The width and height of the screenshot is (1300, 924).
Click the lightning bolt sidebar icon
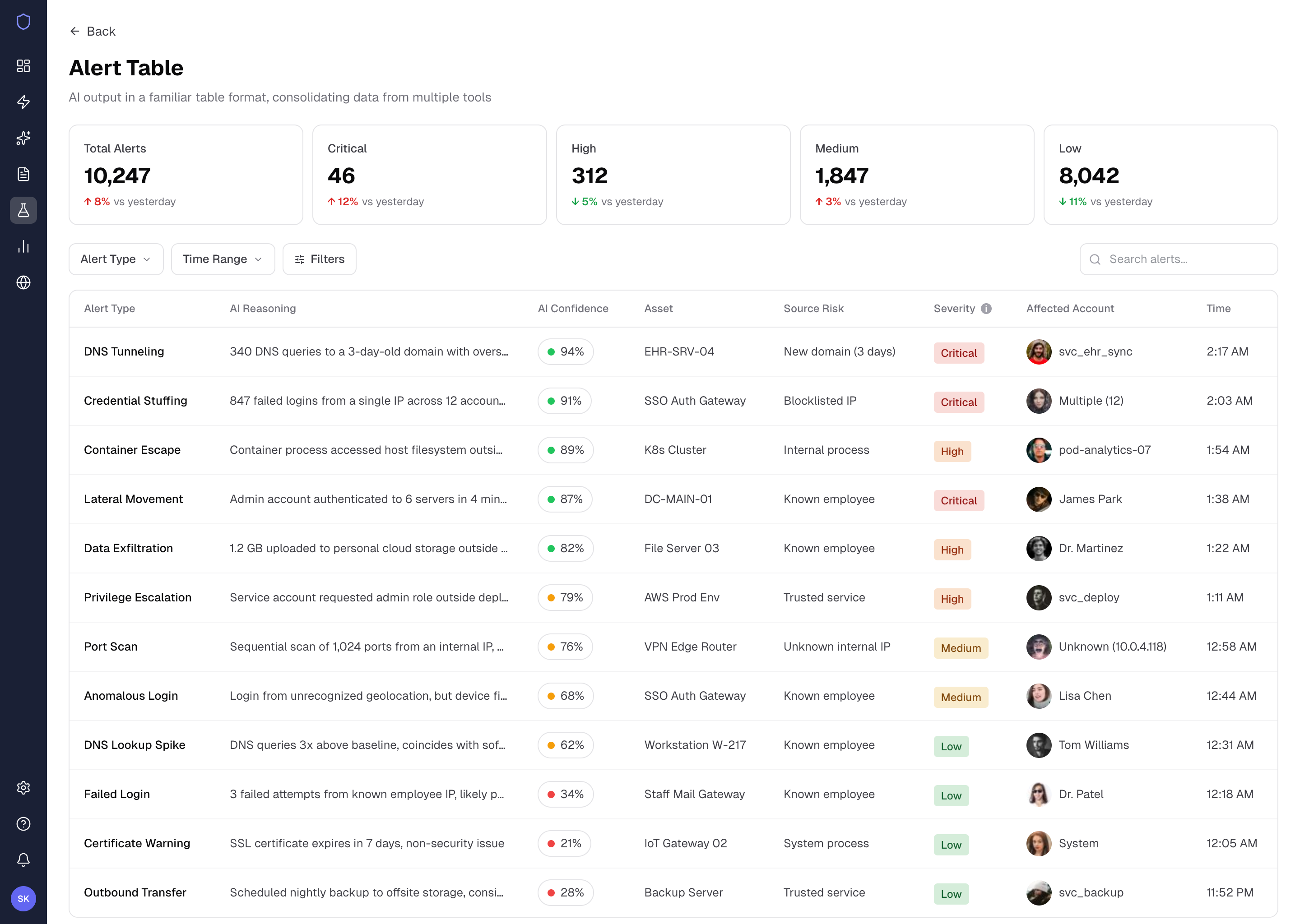23,102
